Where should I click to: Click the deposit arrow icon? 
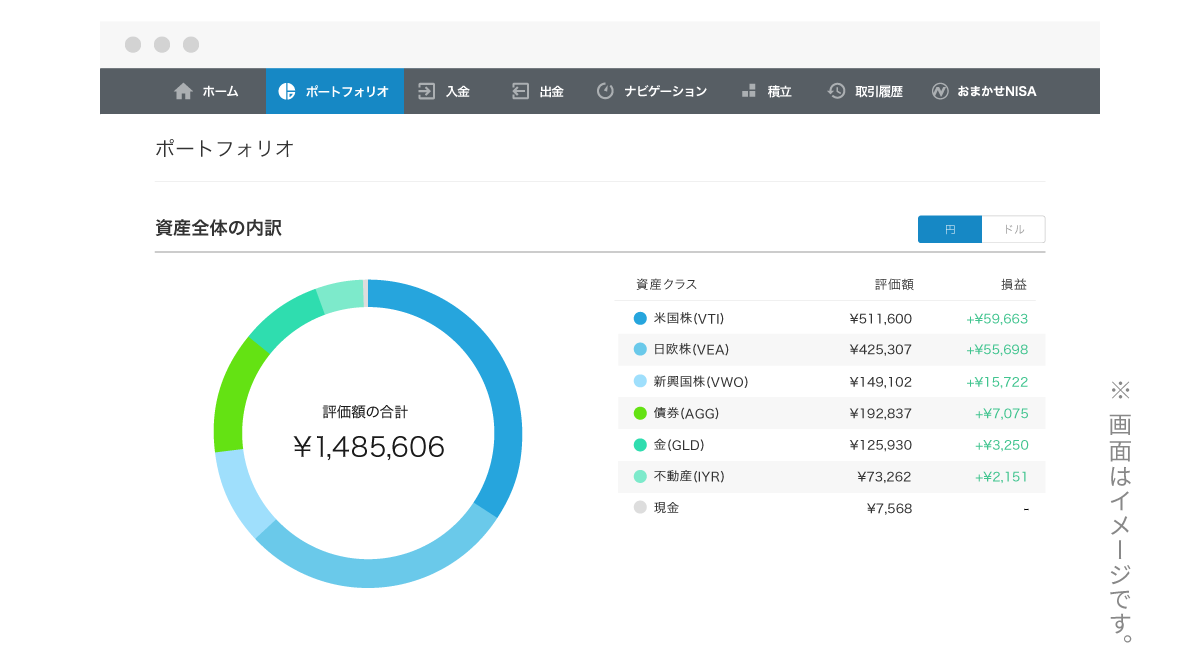[427, 91]
